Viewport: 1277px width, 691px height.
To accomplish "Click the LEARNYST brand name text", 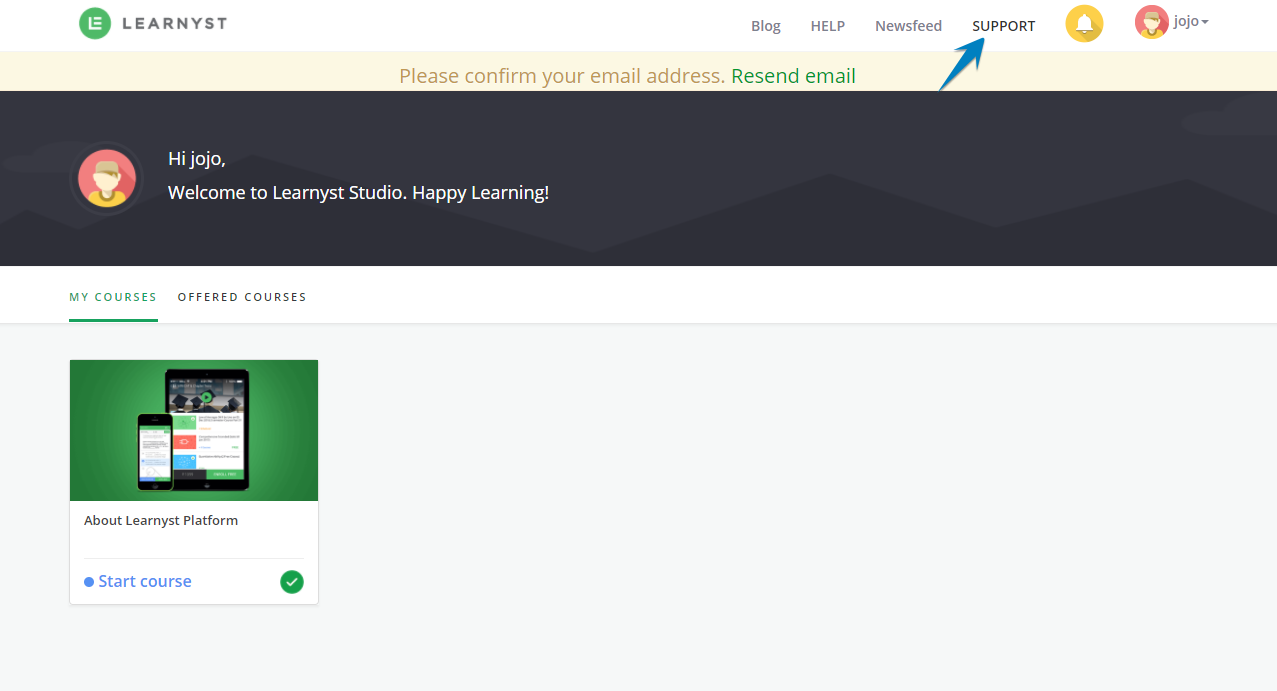I will [175, 23].
